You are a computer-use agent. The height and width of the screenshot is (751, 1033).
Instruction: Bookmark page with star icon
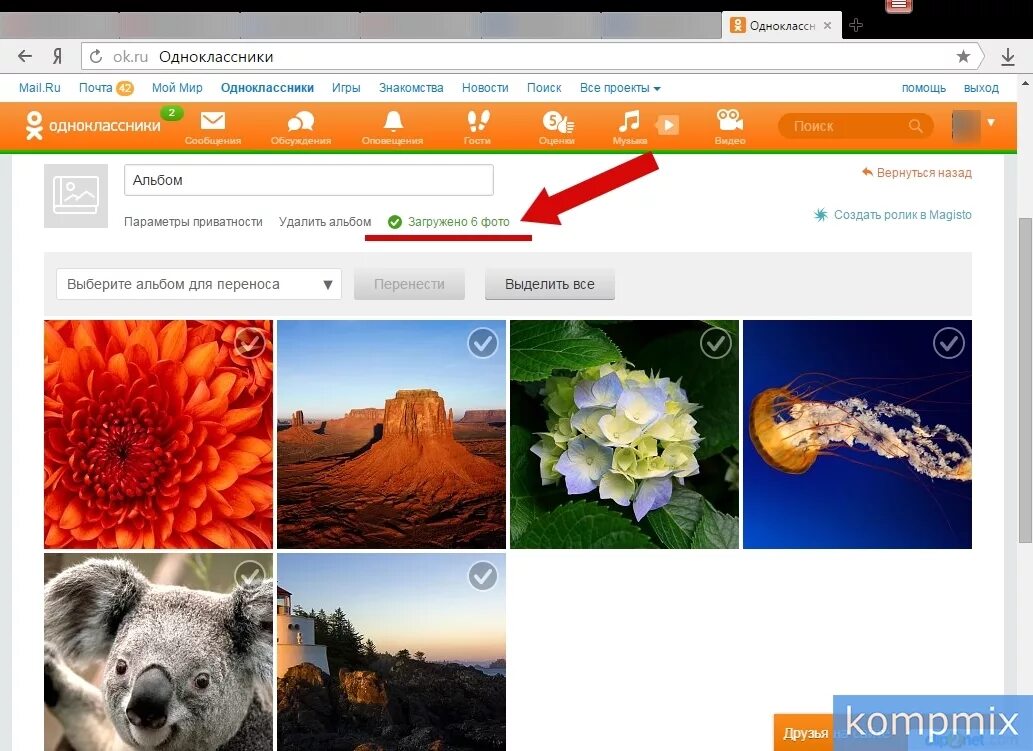963,57
